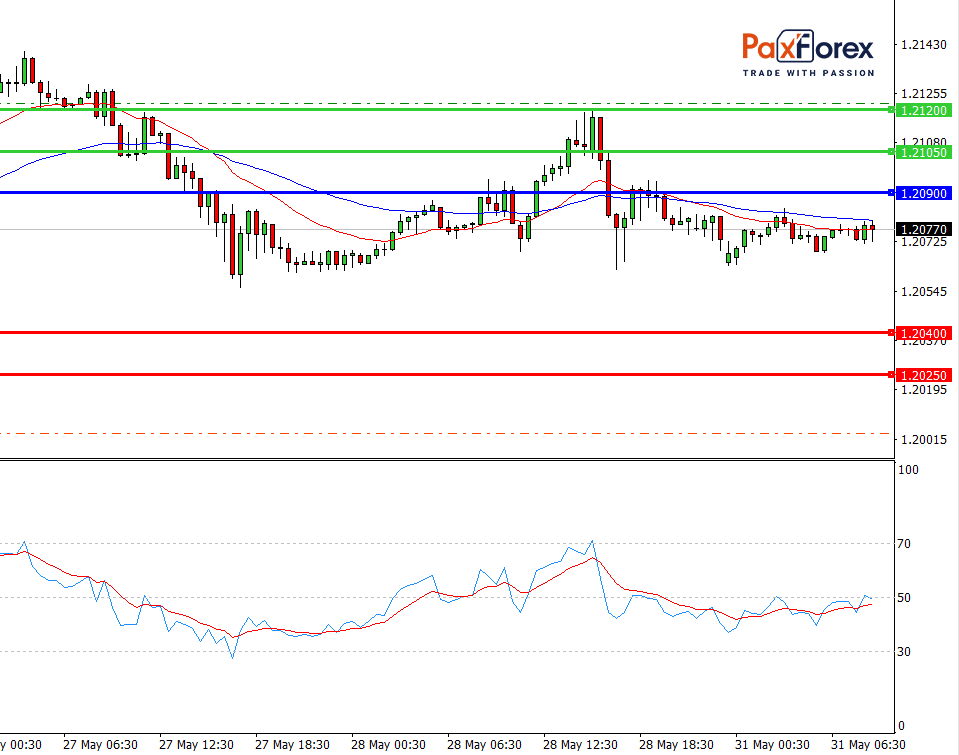
Task: Click the black 1.20770 current price tag
Action: coord(923,230)
